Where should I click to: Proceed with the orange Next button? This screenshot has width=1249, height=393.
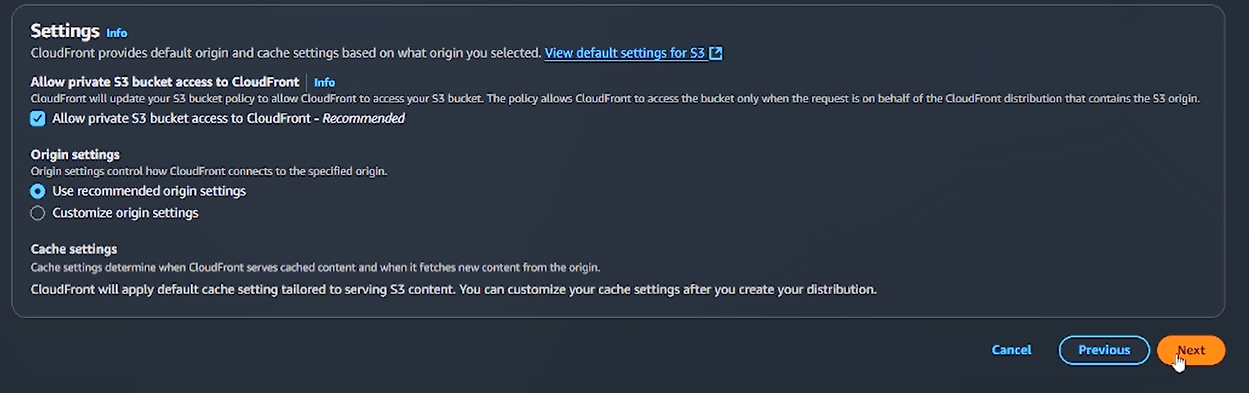pos(1191,350)
